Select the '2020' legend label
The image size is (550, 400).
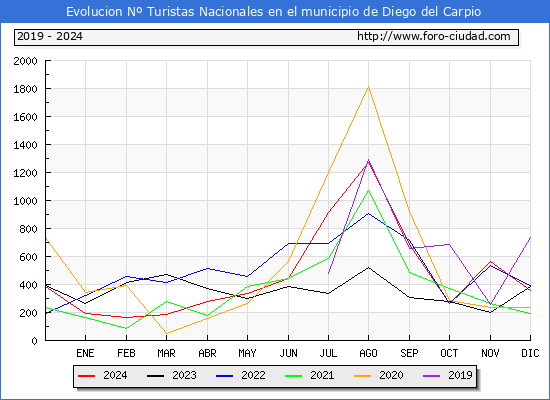click(x=391, y=375)
